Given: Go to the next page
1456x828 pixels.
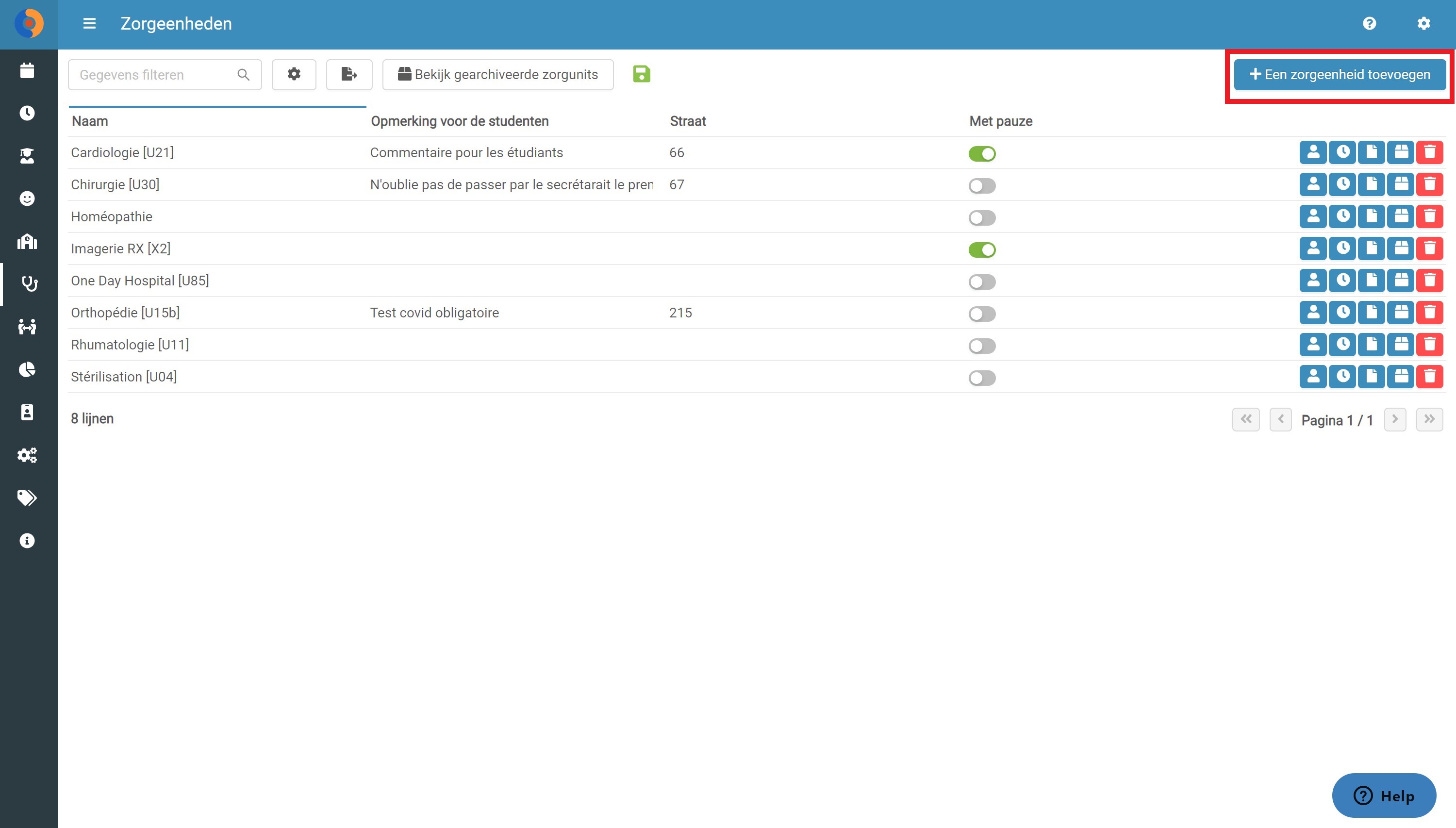Looking at the screenshot, I should click(1394, 420).
